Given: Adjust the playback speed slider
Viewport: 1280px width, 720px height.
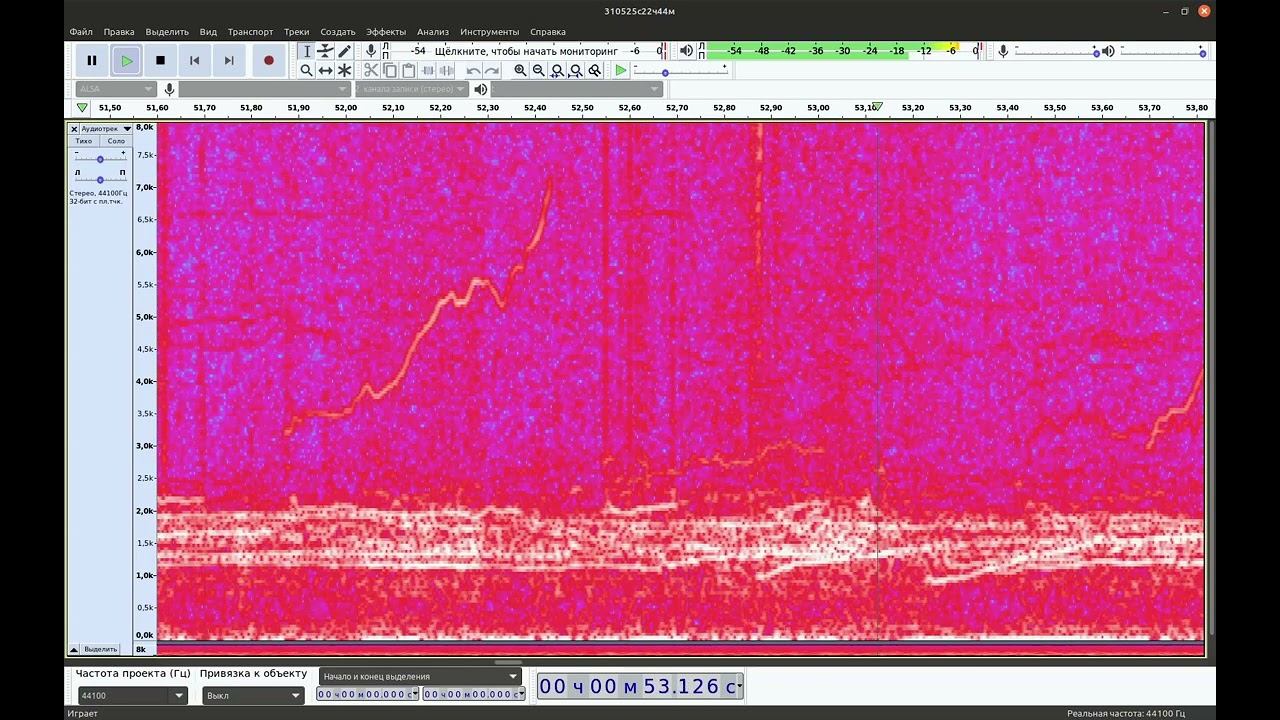Looking at the screenshot, I should pyautogui.click(x=681, y=71).
